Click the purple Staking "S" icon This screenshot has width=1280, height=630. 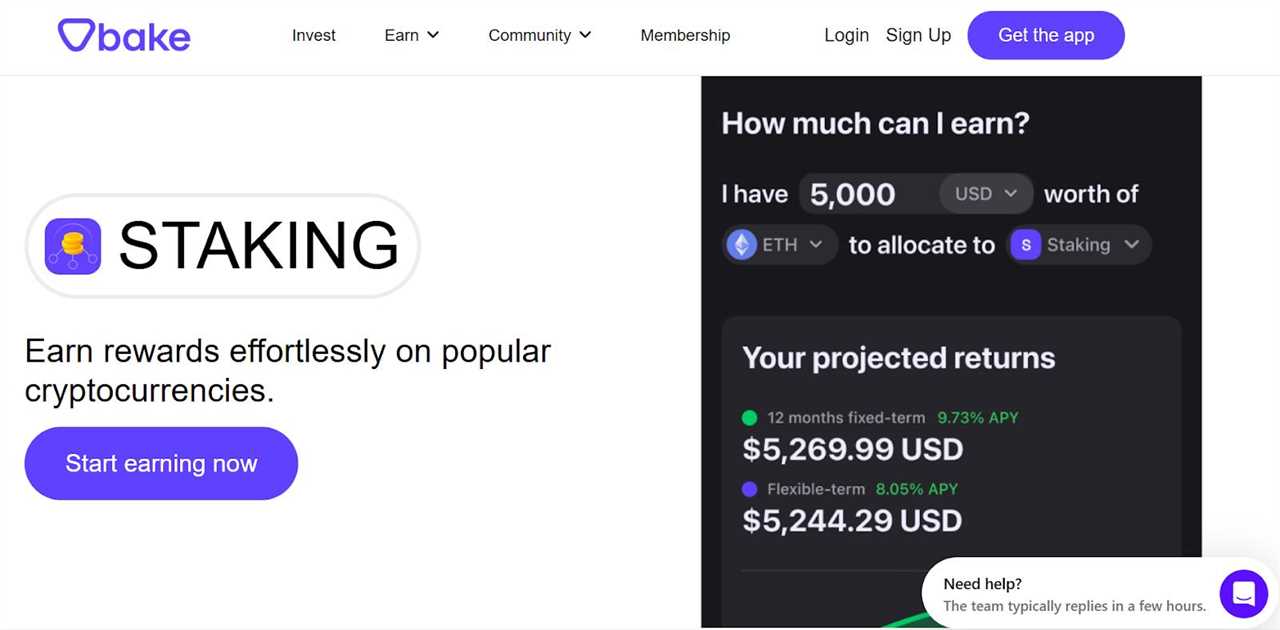pyautogui.click(x=1025, y=244)
